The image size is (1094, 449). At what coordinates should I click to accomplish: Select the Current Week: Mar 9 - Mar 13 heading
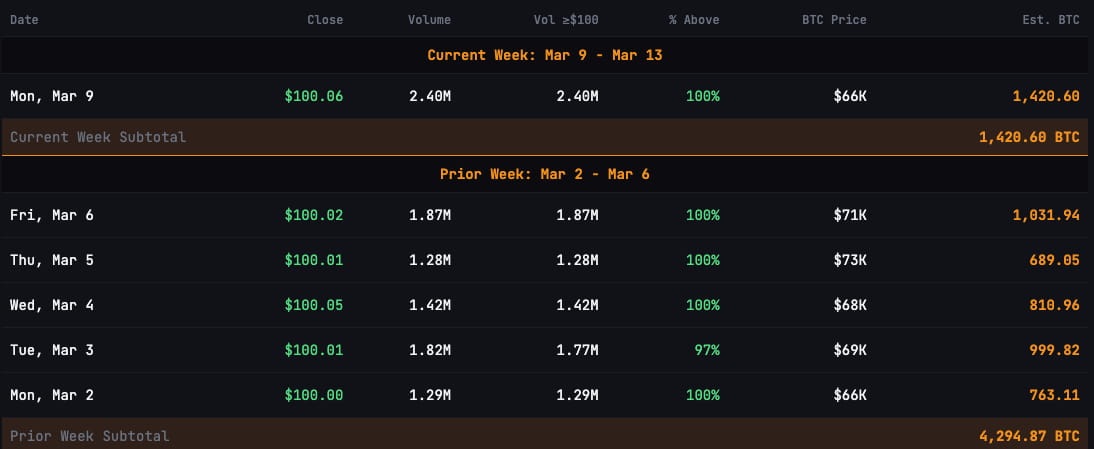click(x=545, y=55)
